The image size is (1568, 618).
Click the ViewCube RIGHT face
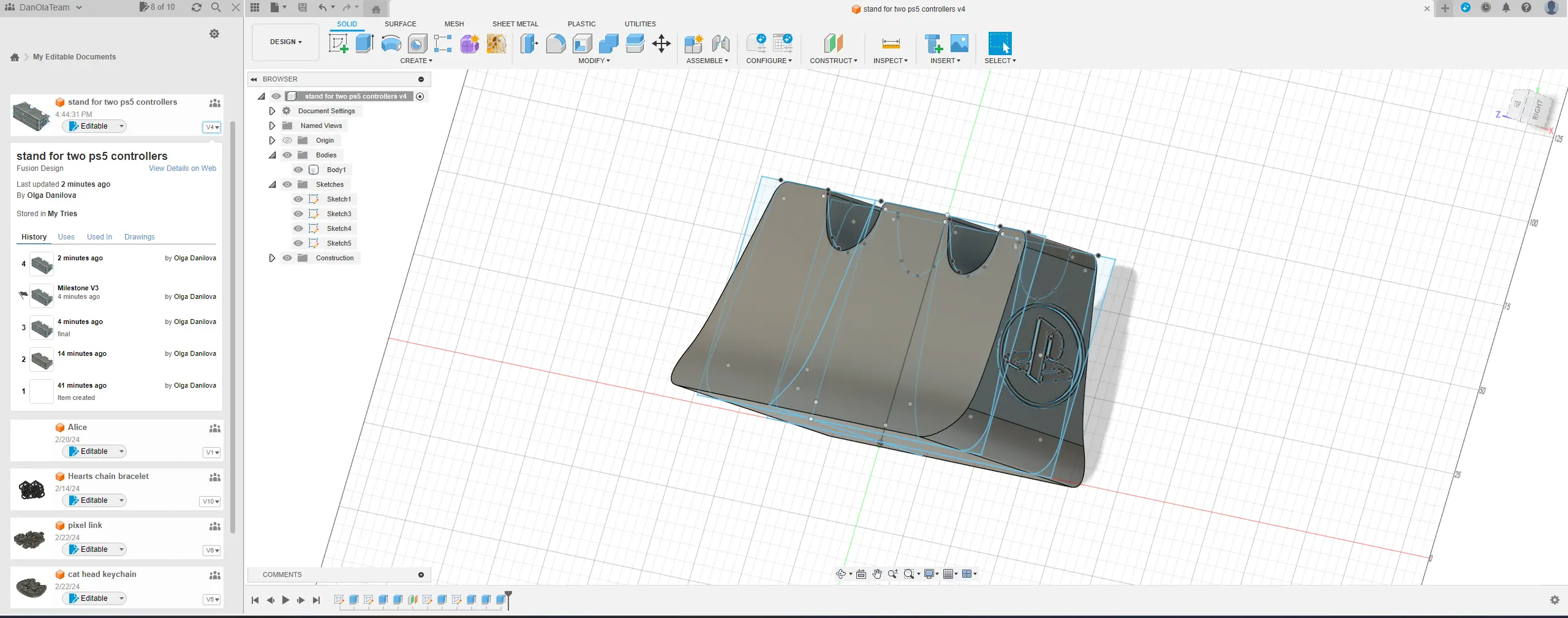pyautogui.click(x=1539, y=110)
